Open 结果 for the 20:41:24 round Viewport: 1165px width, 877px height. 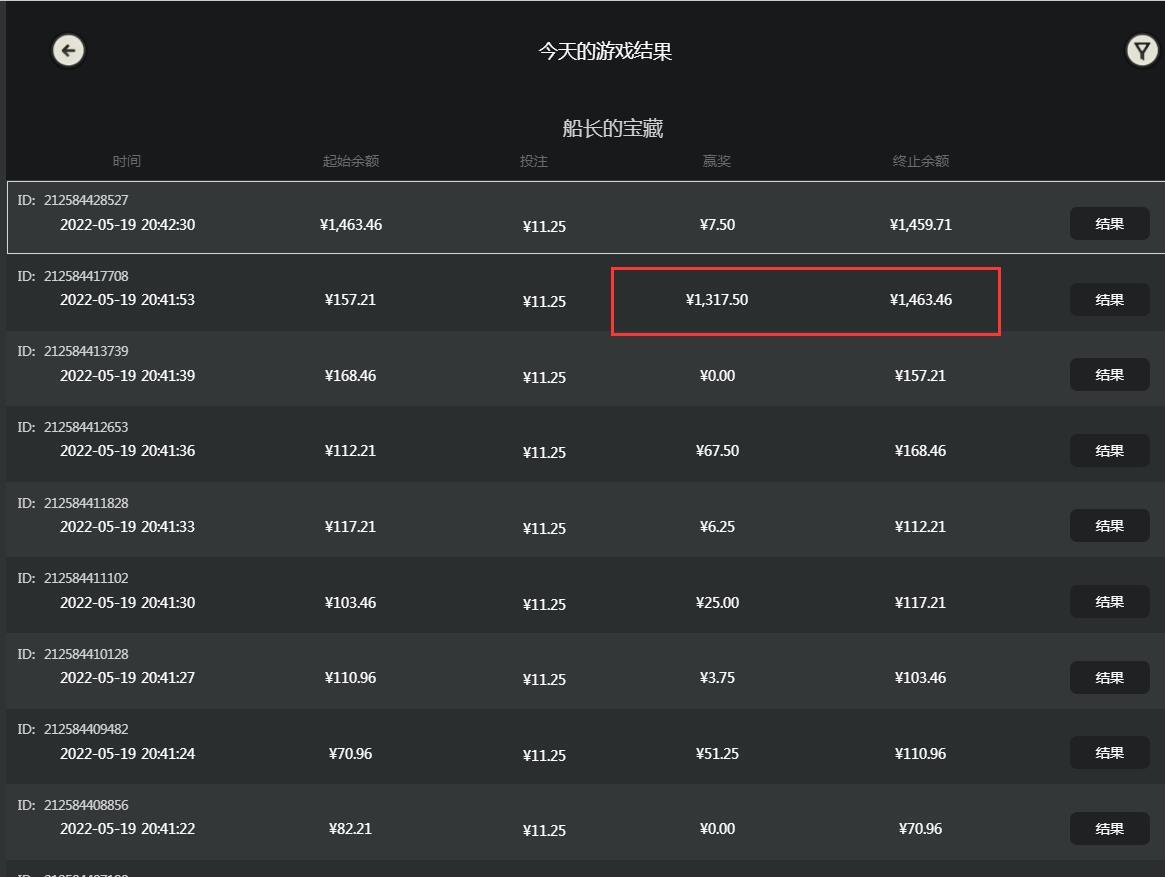(x=1109, y=753)
